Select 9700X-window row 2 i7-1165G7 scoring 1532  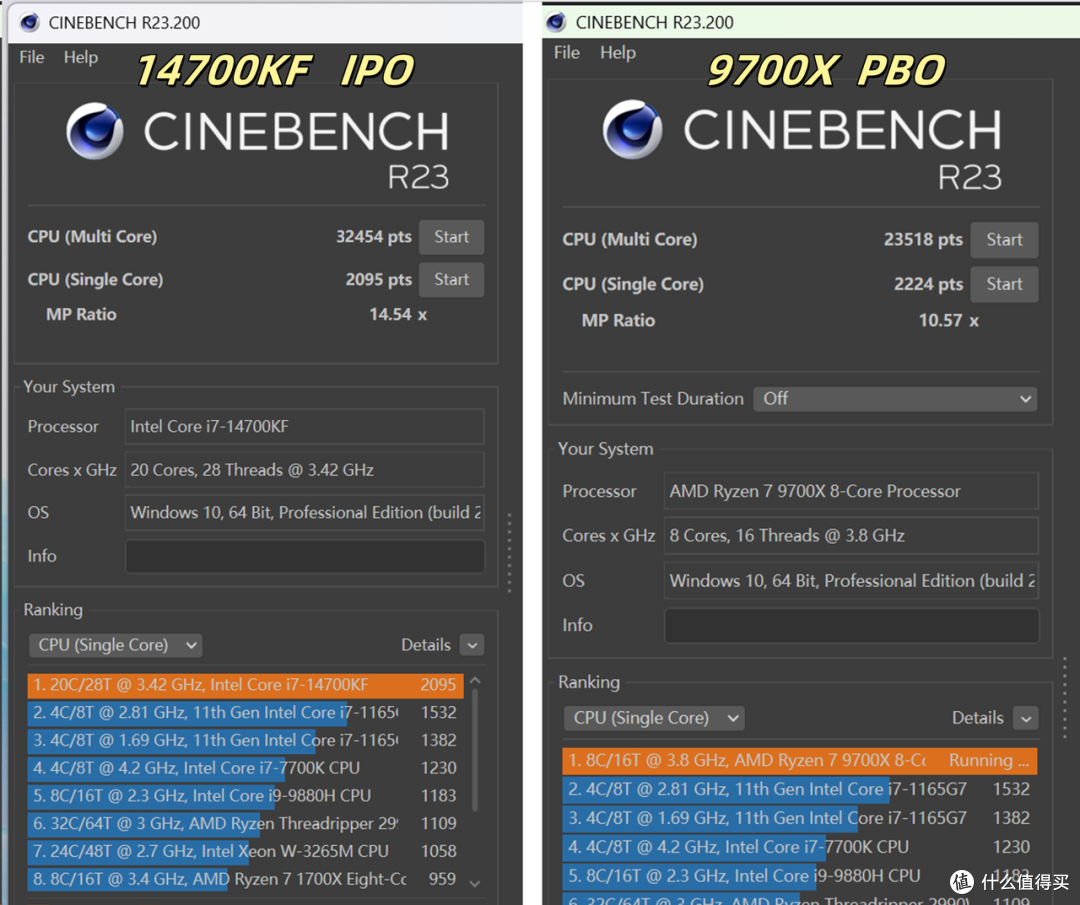coord(800,789)
